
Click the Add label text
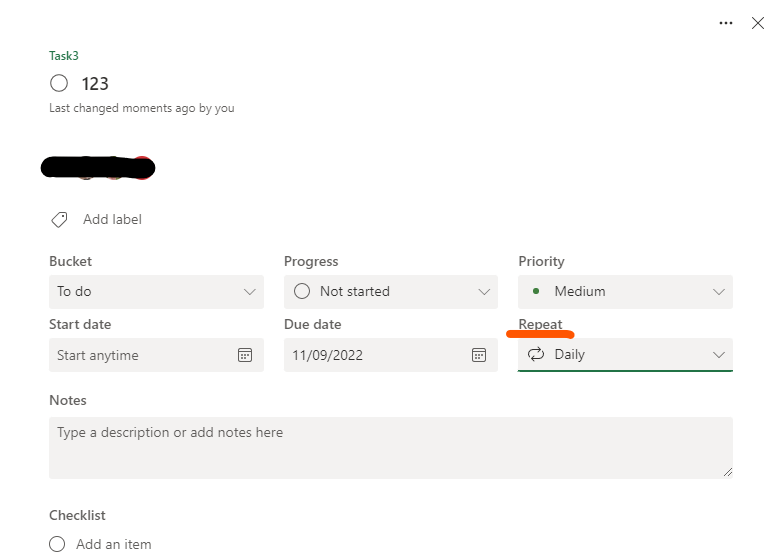pyautogui.click(x=112, y=220)
